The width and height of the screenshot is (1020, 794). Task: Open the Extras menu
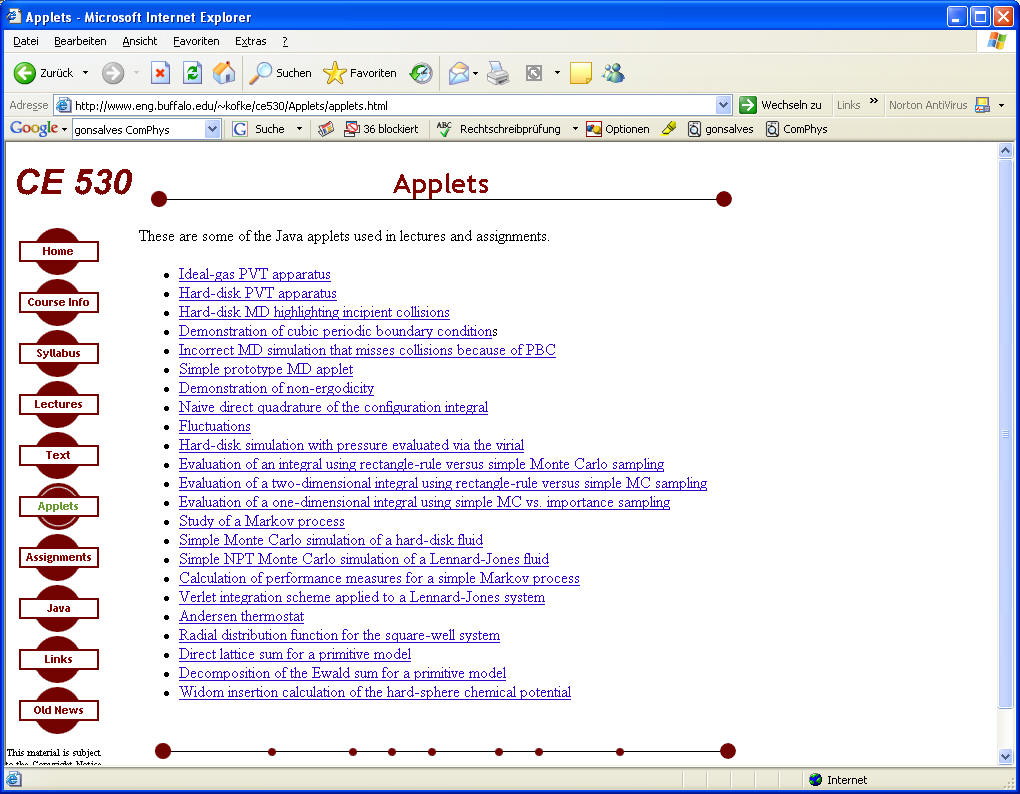250,41
